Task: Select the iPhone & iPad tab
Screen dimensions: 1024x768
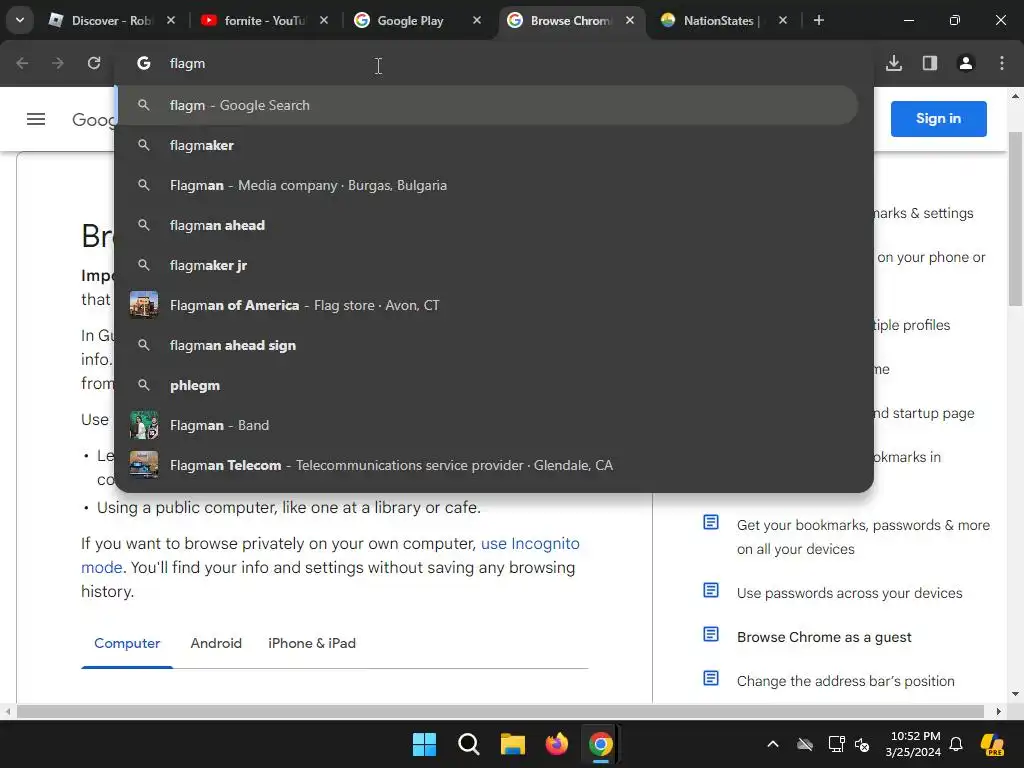Action: [312, 643]
